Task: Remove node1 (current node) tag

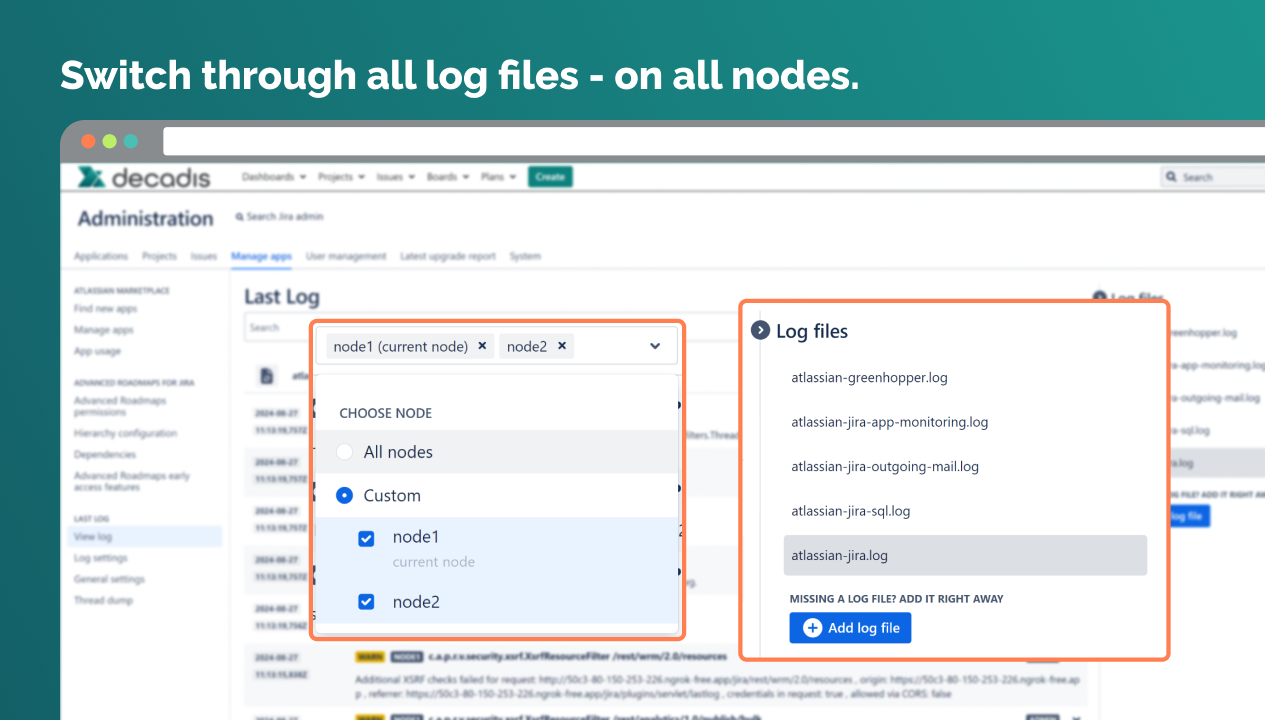Action: click(x=482, y=346)
